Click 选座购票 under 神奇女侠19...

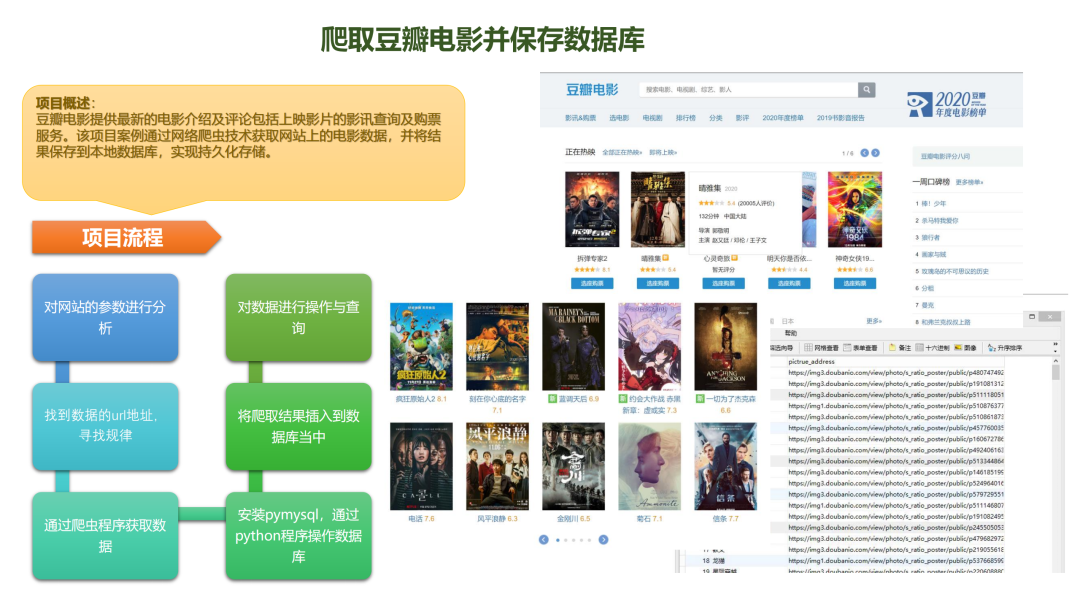[854, 283]
